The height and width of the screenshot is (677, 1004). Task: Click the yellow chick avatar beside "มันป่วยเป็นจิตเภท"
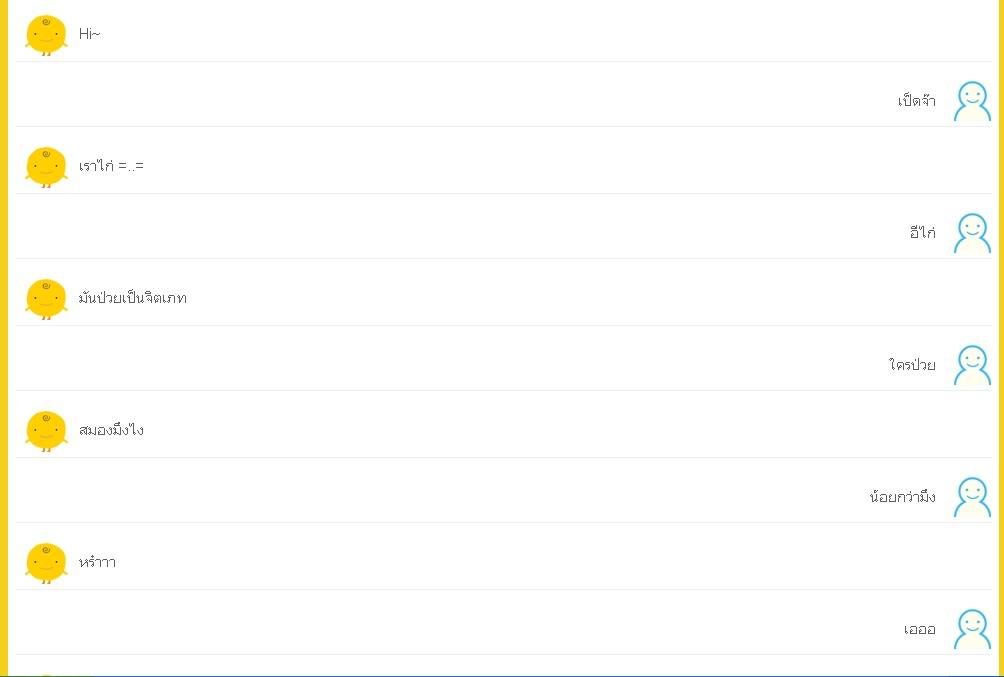(46, 299)
